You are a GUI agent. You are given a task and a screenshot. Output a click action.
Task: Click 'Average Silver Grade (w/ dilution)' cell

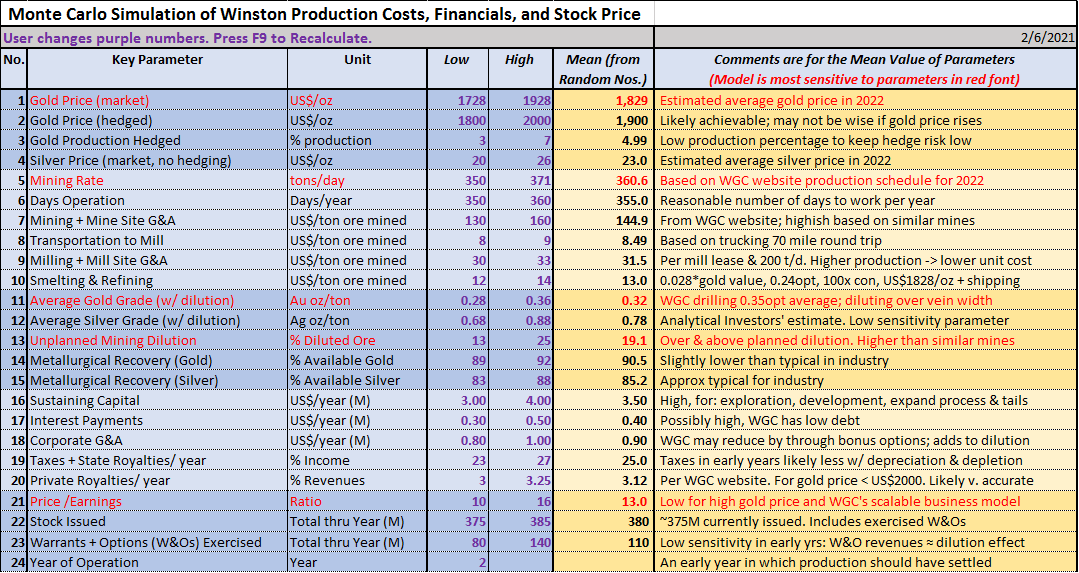[x=157, y=321]
